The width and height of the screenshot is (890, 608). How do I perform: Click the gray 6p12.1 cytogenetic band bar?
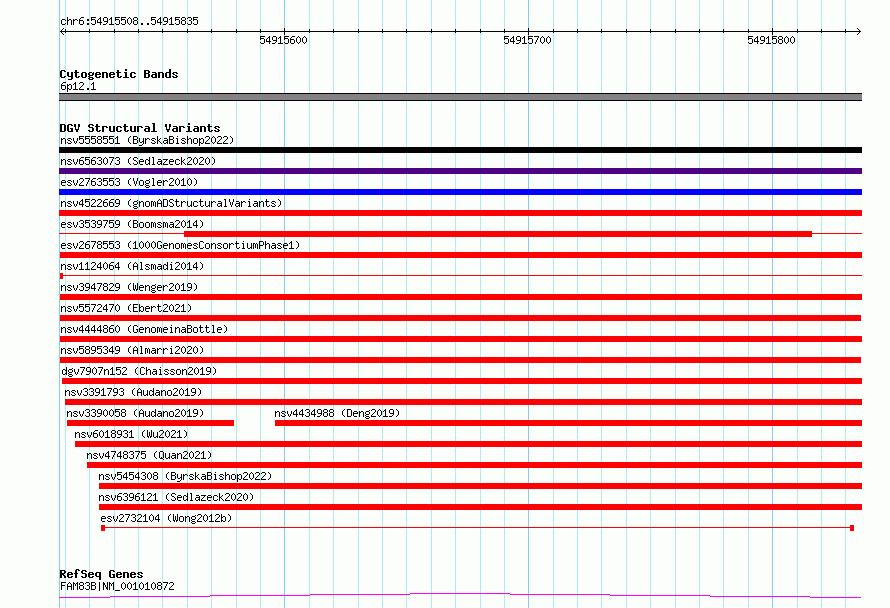(x=460, y=97)
